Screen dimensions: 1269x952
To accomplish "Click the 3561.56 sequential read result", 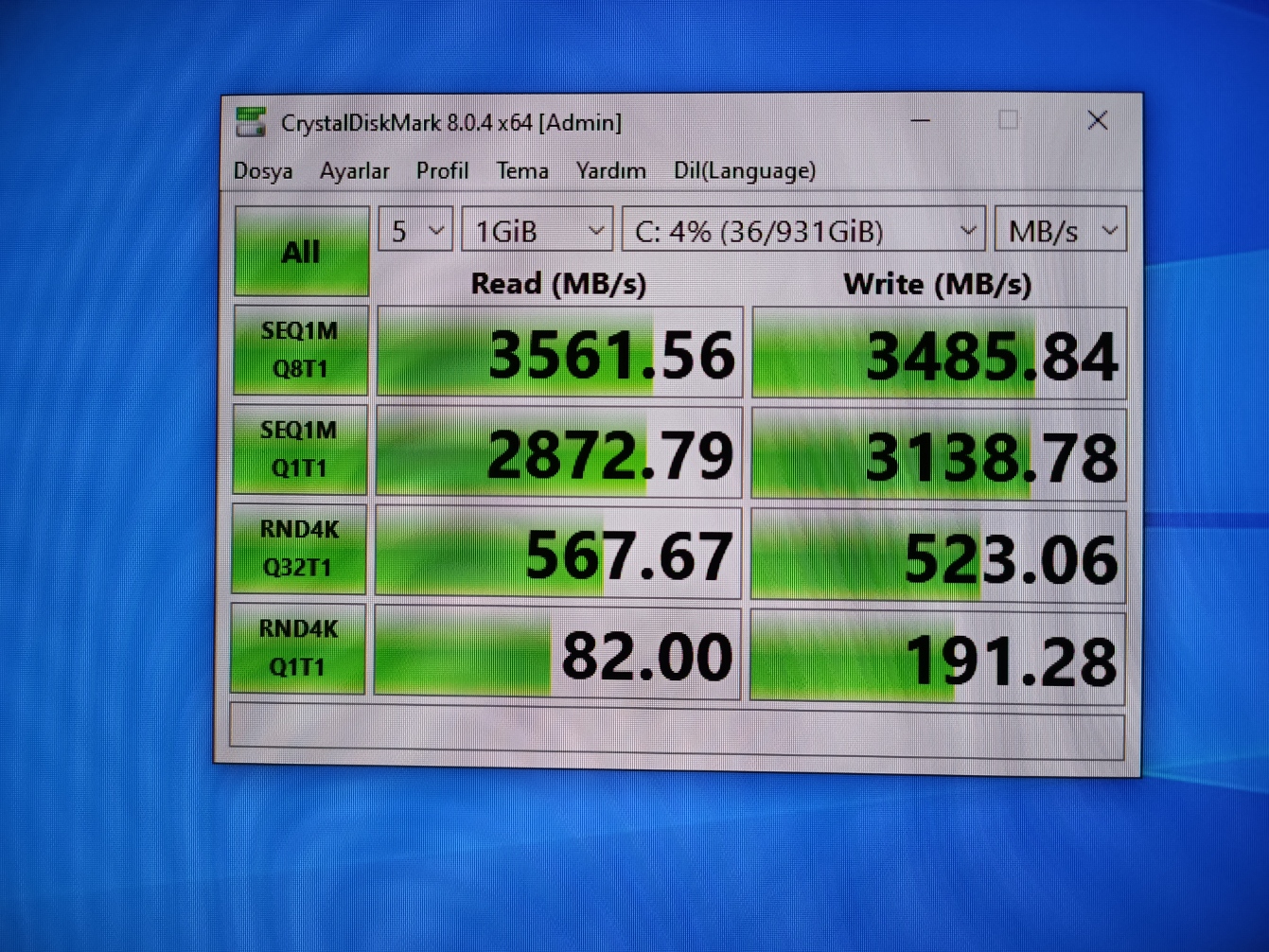I will (x=559, y=351).
